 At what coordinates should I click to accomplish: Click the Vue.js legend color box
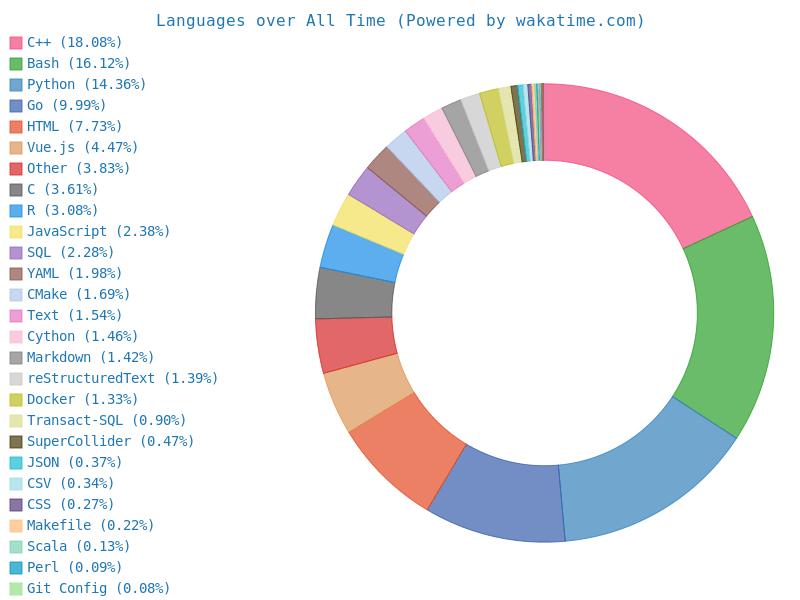click(x=16, y=148)
